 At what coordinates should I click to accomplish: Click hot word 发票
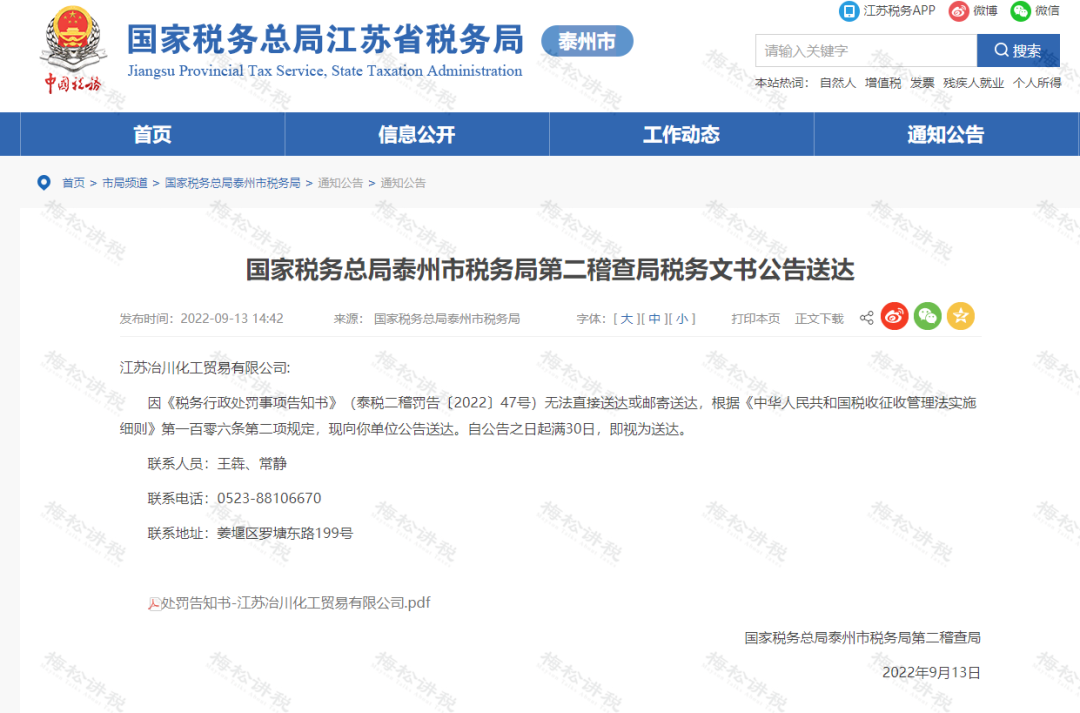922,83
